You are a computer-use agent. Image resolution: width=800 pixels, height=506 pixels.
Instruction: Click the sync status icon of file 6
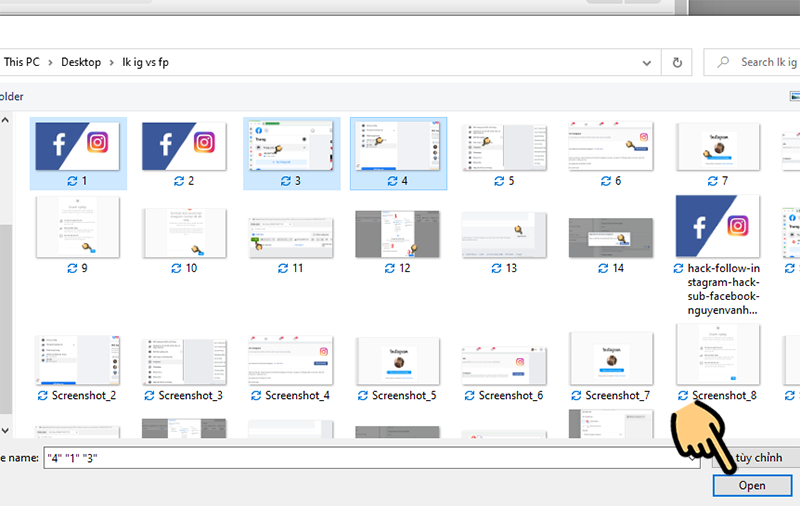602,181
